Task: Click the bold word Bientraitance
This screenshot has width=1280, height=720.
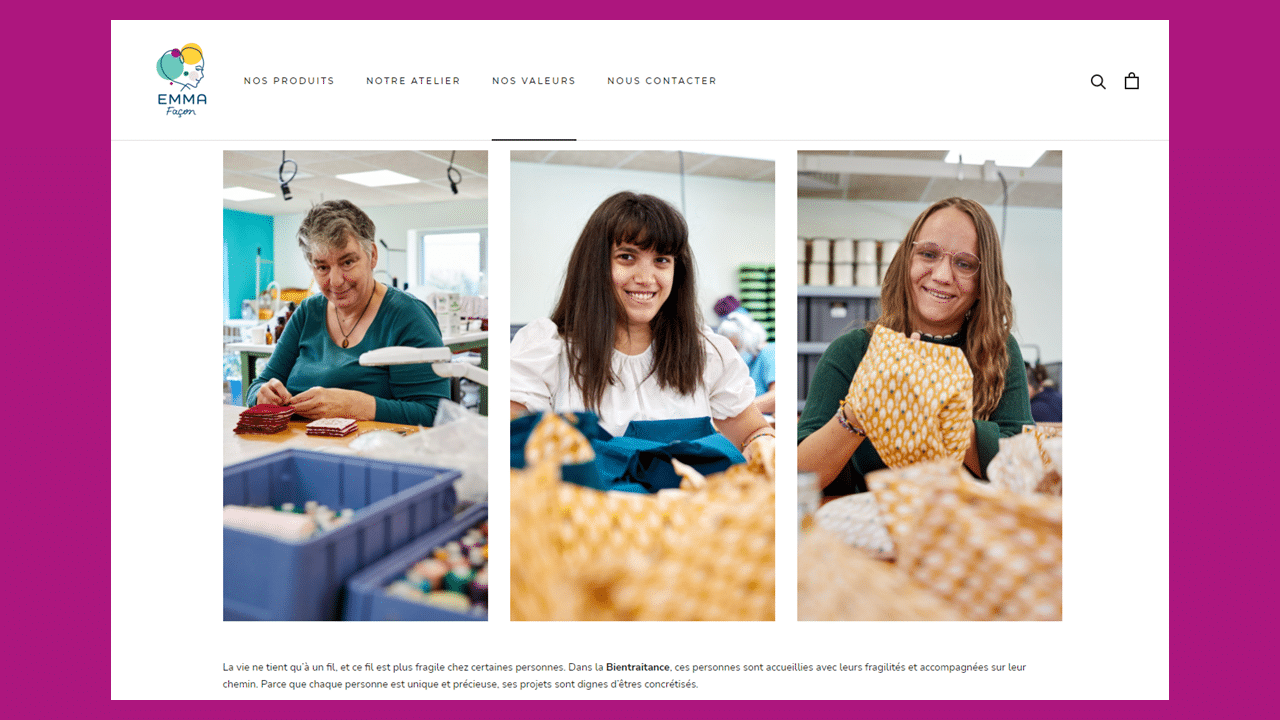Action: point(637,667)
